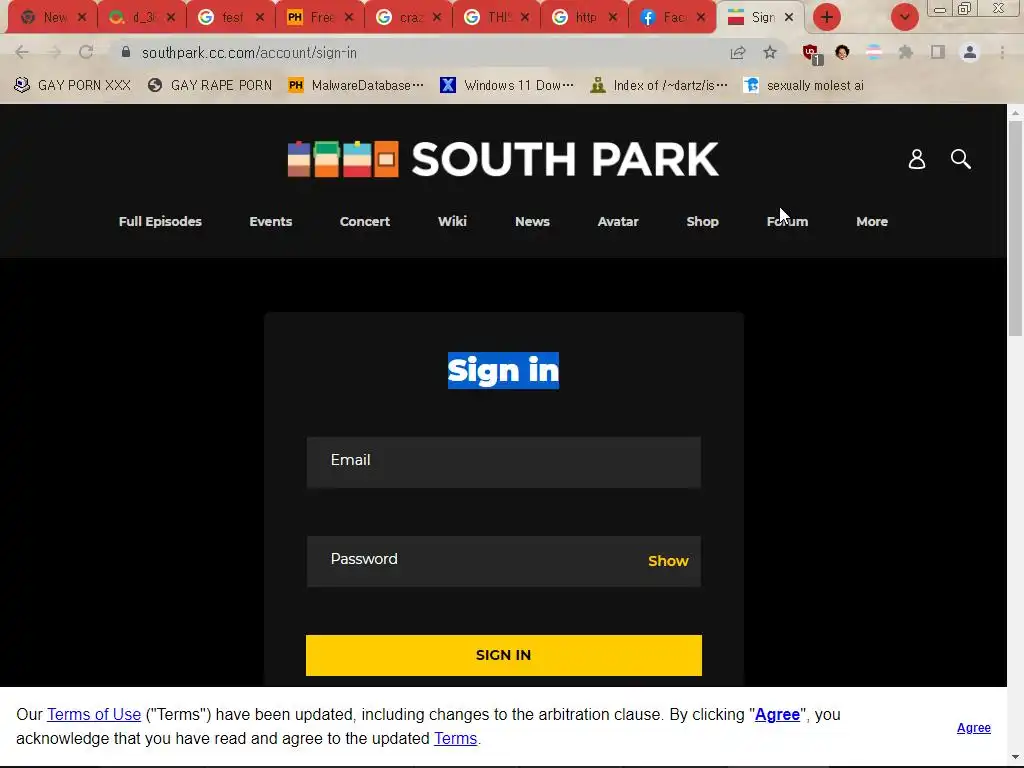
Task: Close the New tab
Action: pyautogui.click(x=82, y=18)
